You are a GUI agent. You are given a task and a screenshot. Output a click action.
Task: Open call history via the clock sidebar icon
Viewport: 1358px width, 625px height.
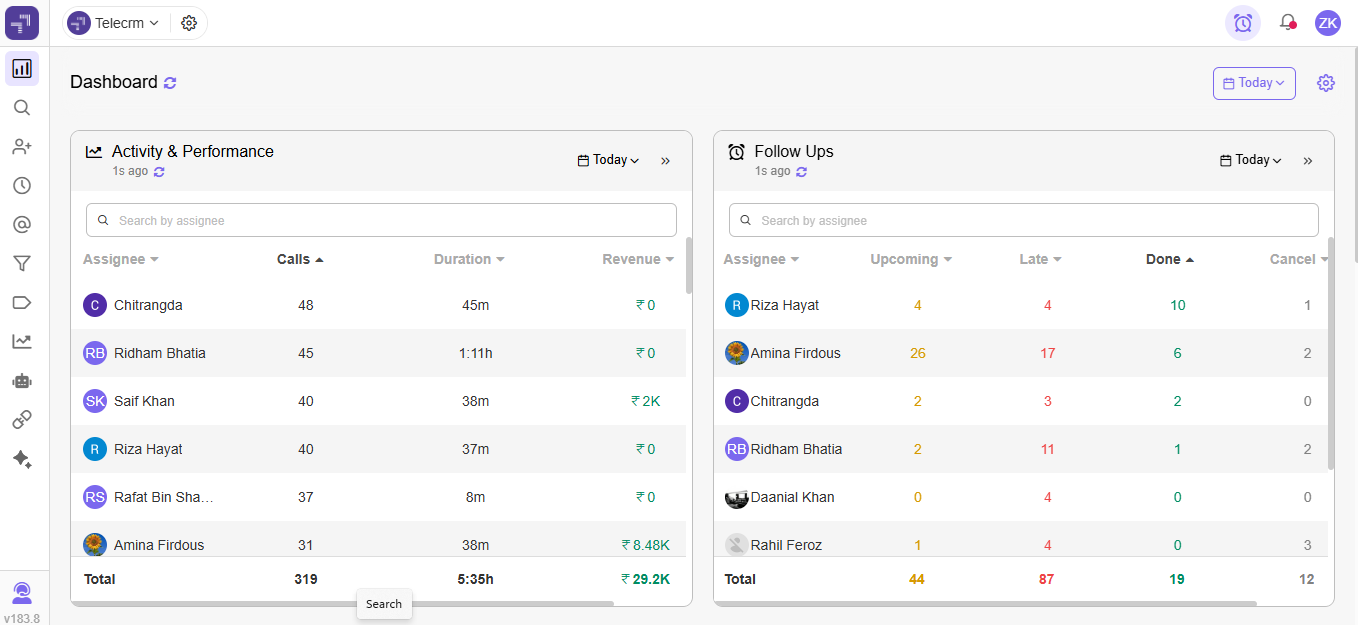(x=22, y=185)
